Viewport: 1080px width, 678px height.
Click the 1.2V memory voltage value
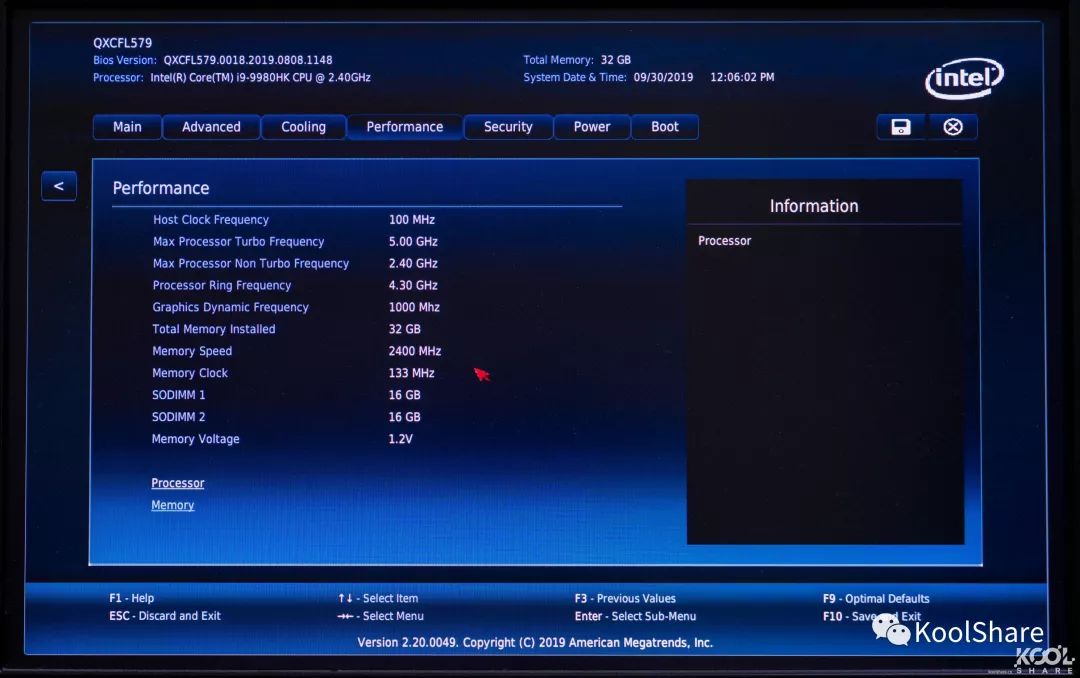[x=400, y=439]
